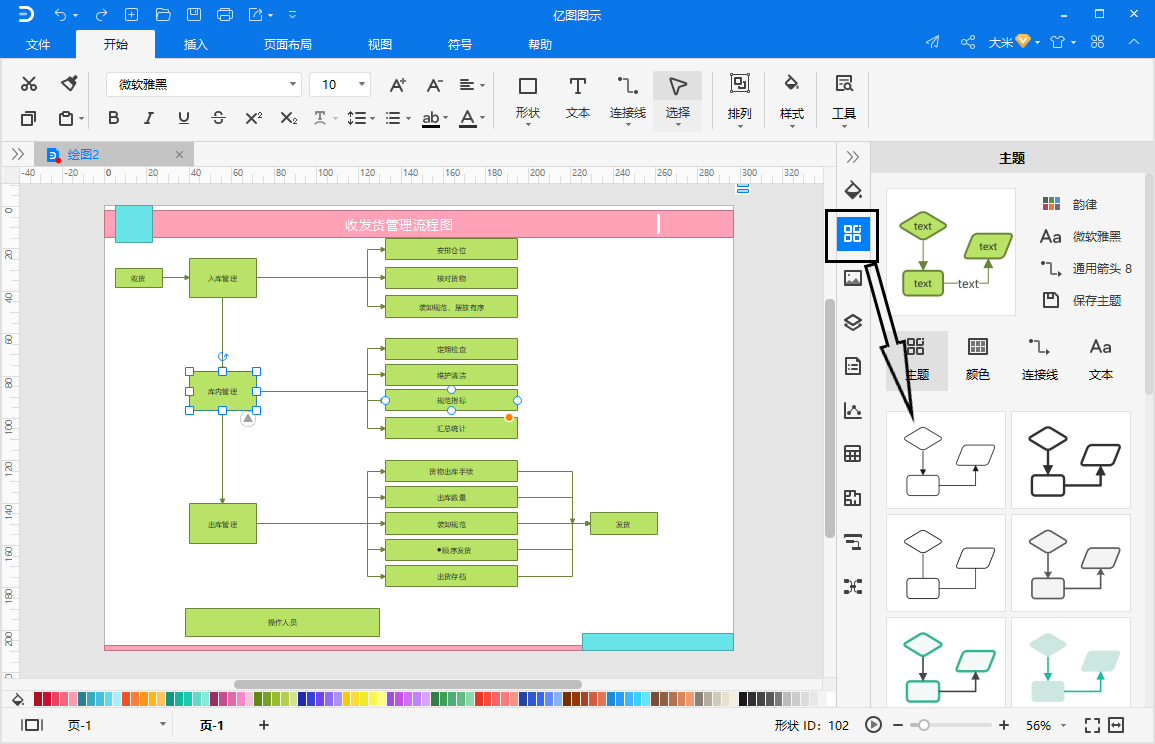This screenshot has height=744, width=1155.
Task: Open the 文件 menu
Action: tap(38, 44)
